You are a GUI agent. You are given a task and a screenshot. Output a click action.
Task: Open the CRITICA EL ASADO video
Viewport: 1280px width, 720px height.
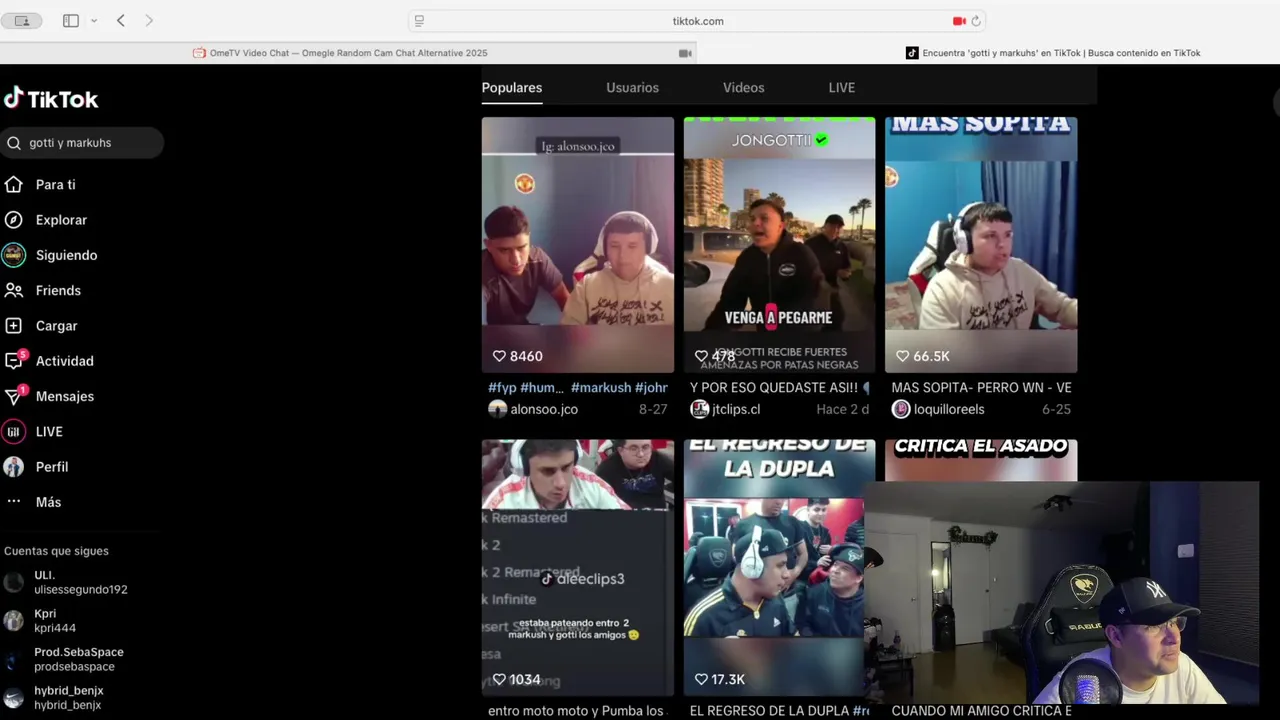pyautogui.click(x=981, y=461)
